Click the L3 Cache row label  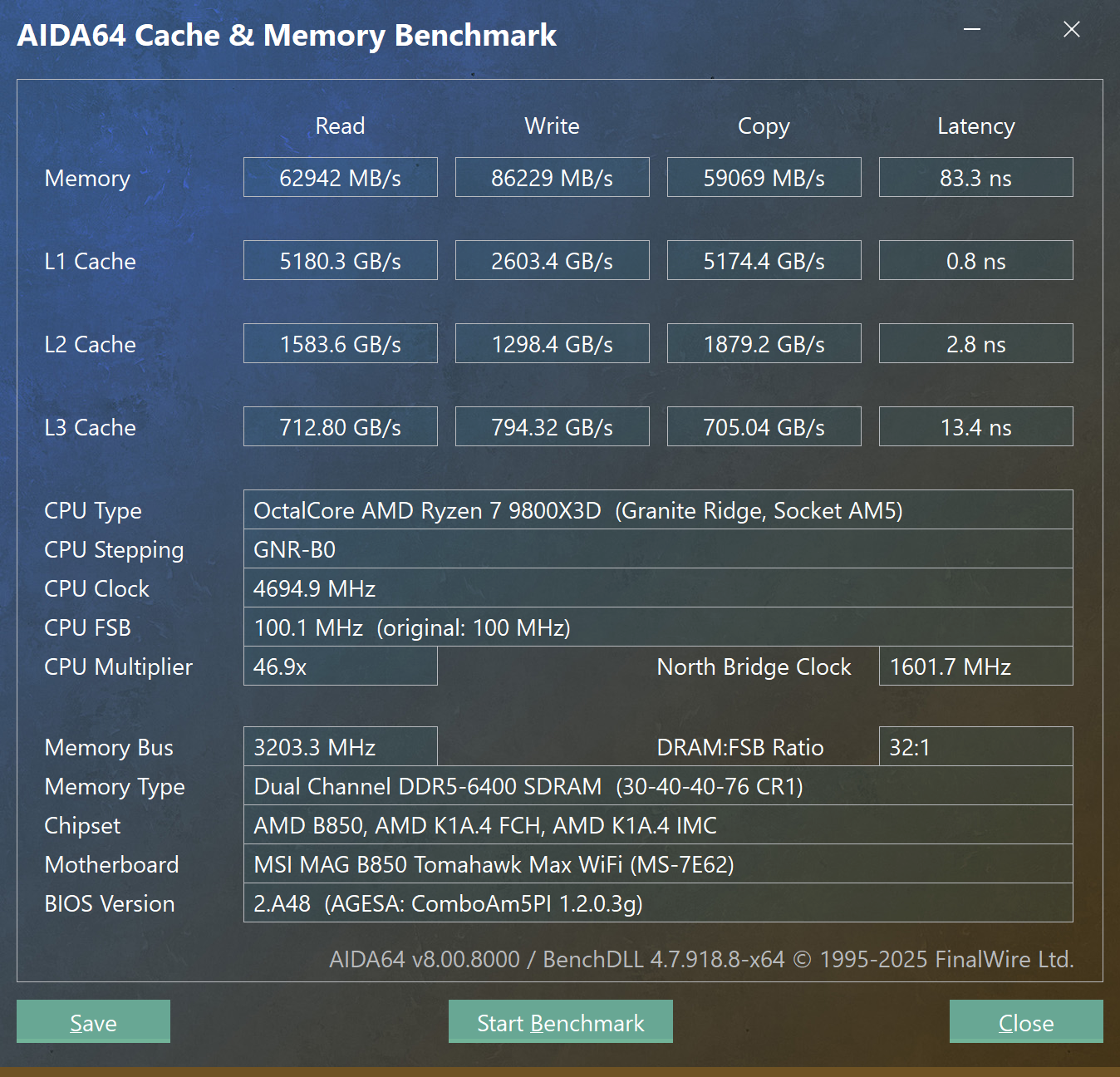point(90,427)
